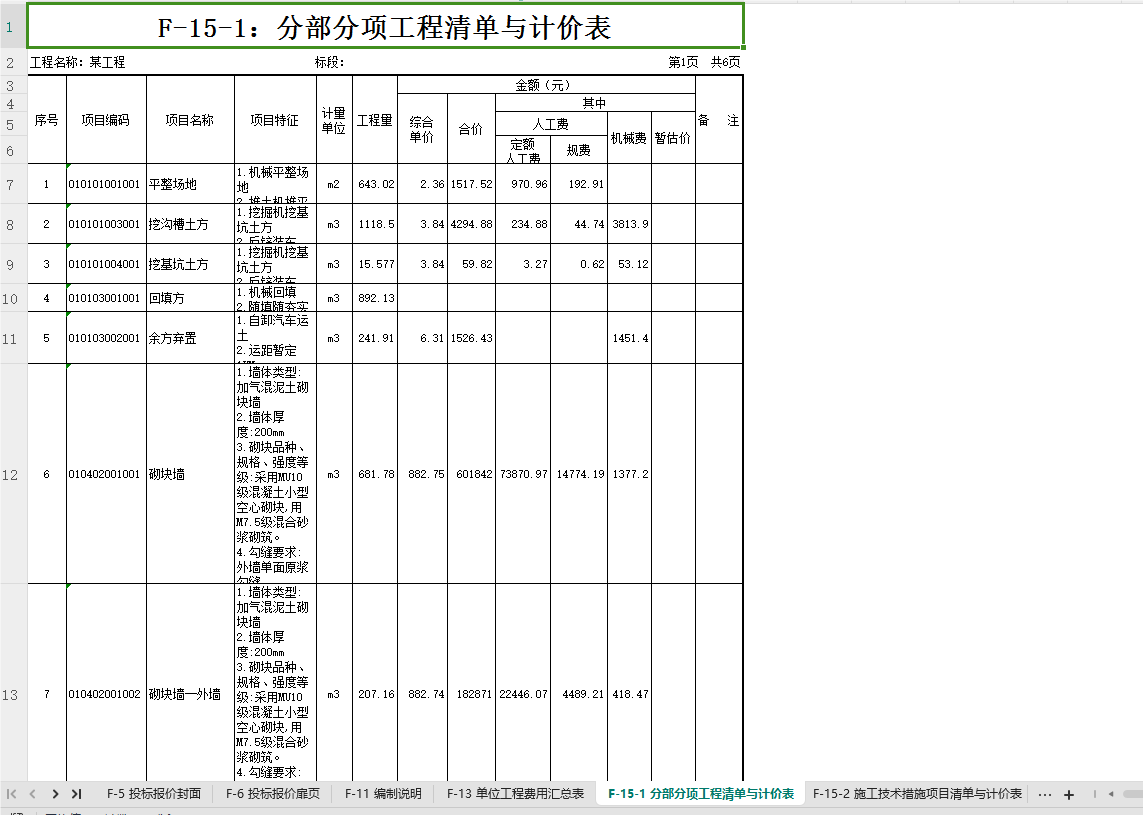This screenshot has width=1143, height=815.
Task: Switch to the F-6 投标报价扉页 sheet
Action: tap(273, 794)
